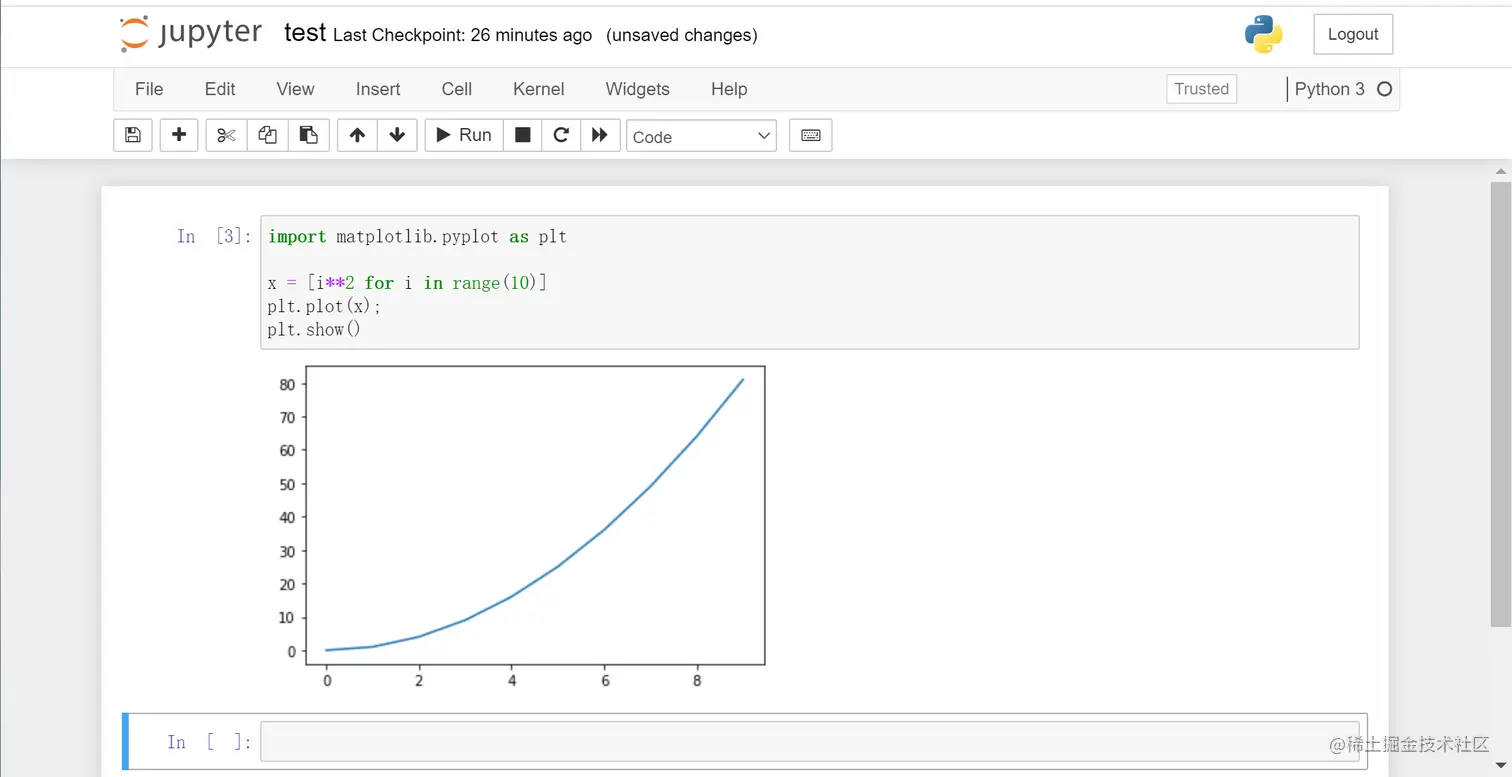
Task: Open the Cell menu
Action: point(457,89)
